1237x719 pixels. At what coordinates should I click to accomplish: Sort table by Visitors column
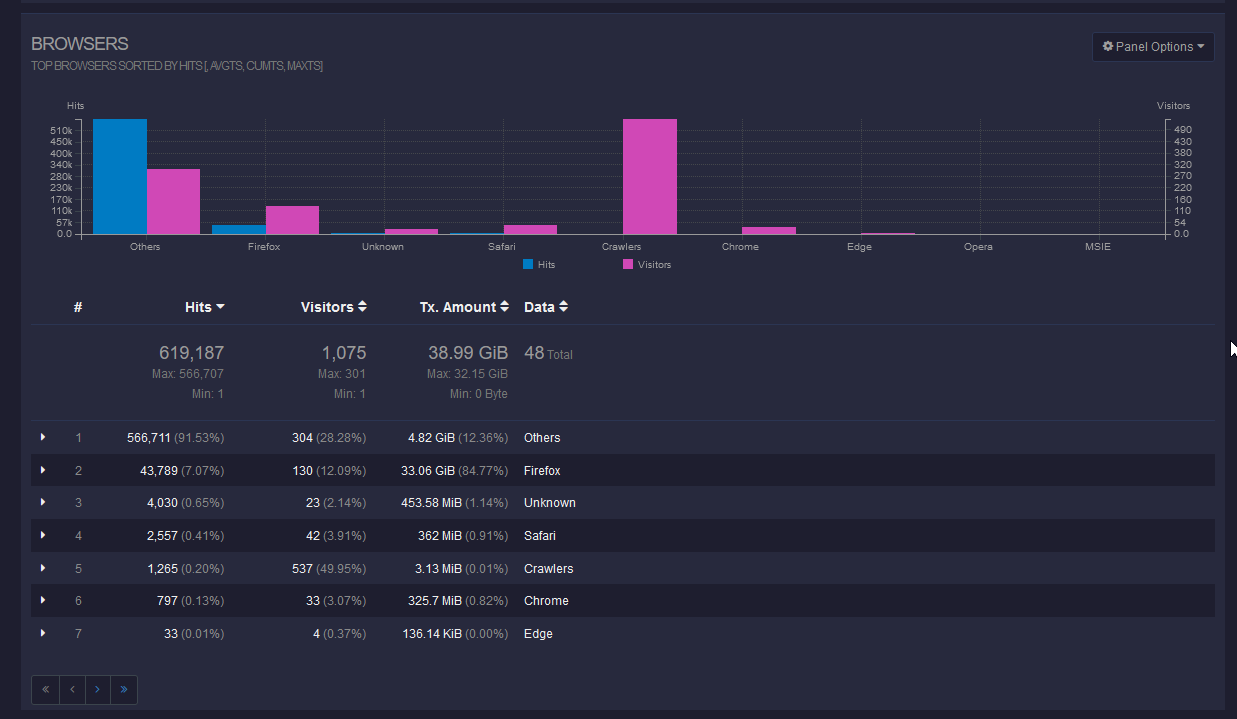pos(333,307)
